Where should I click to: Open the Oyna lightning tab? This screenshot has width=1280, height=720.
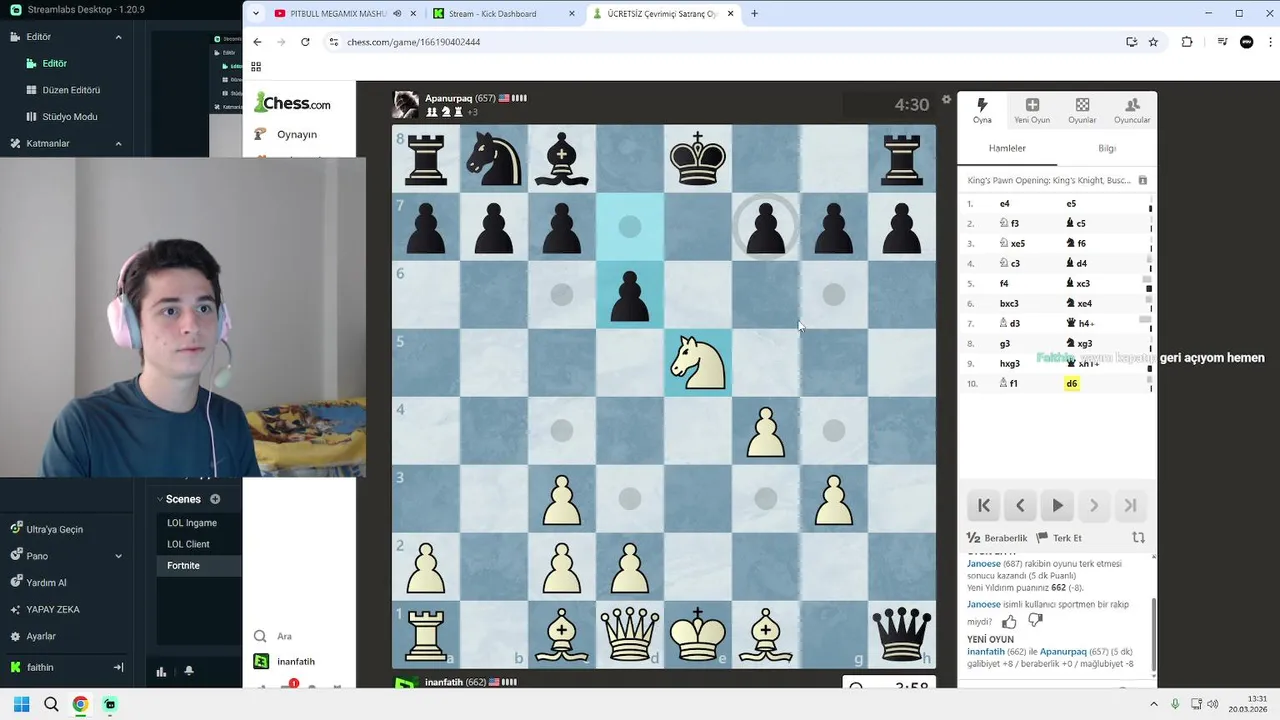(x=982, y=110)
